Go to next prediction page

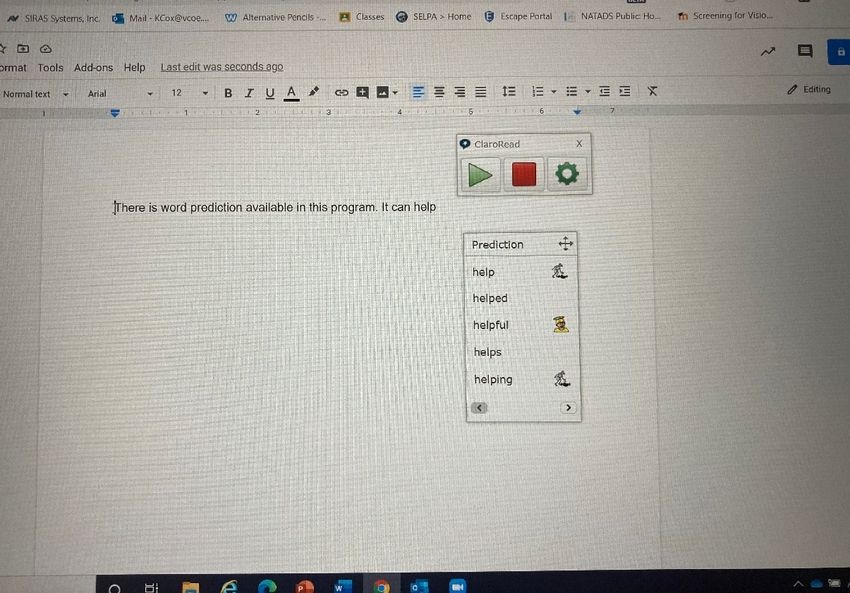568,408
